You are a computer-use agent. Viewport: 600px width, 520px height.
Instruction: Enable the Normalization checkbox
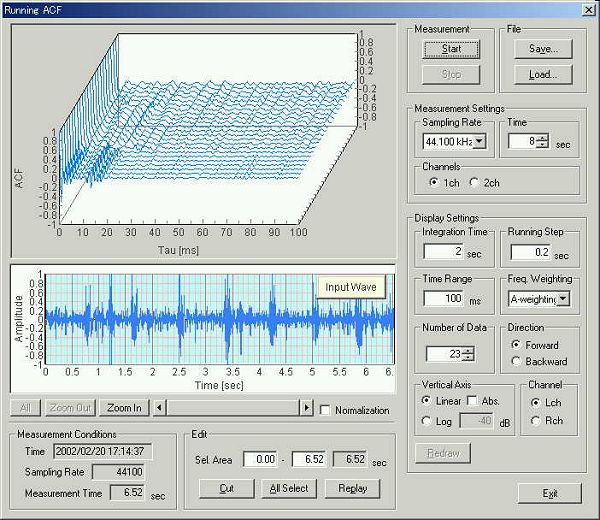[325, 410]
